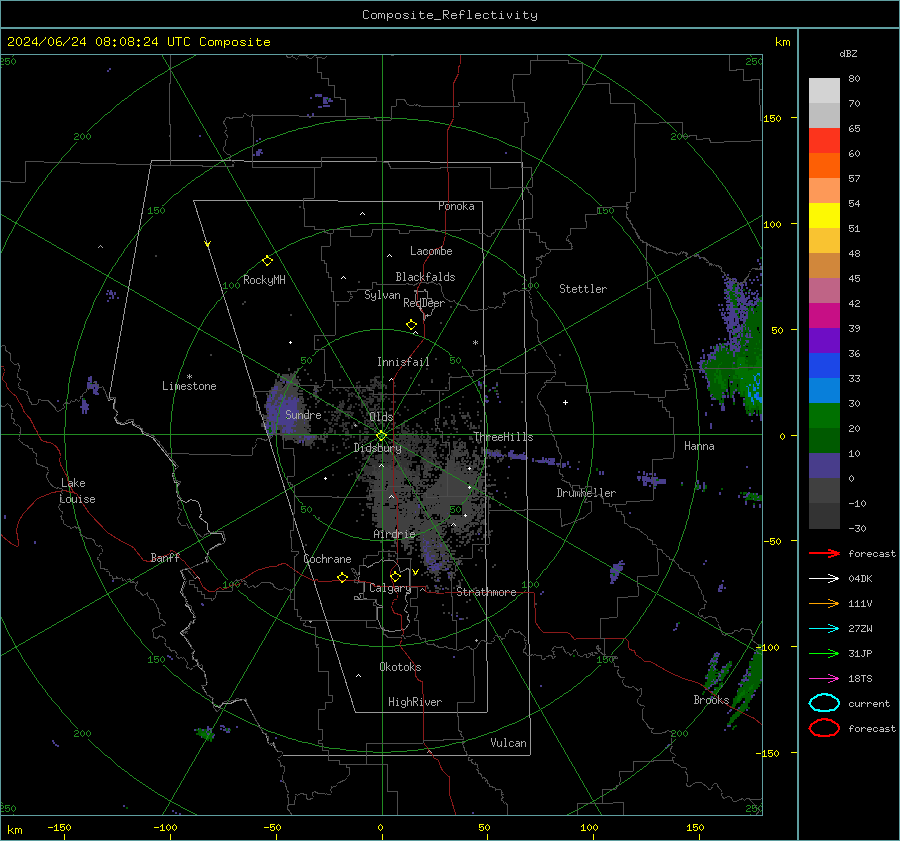
Task: Click the Banff label
Action: pyautogui.click(x=165, y=557)
